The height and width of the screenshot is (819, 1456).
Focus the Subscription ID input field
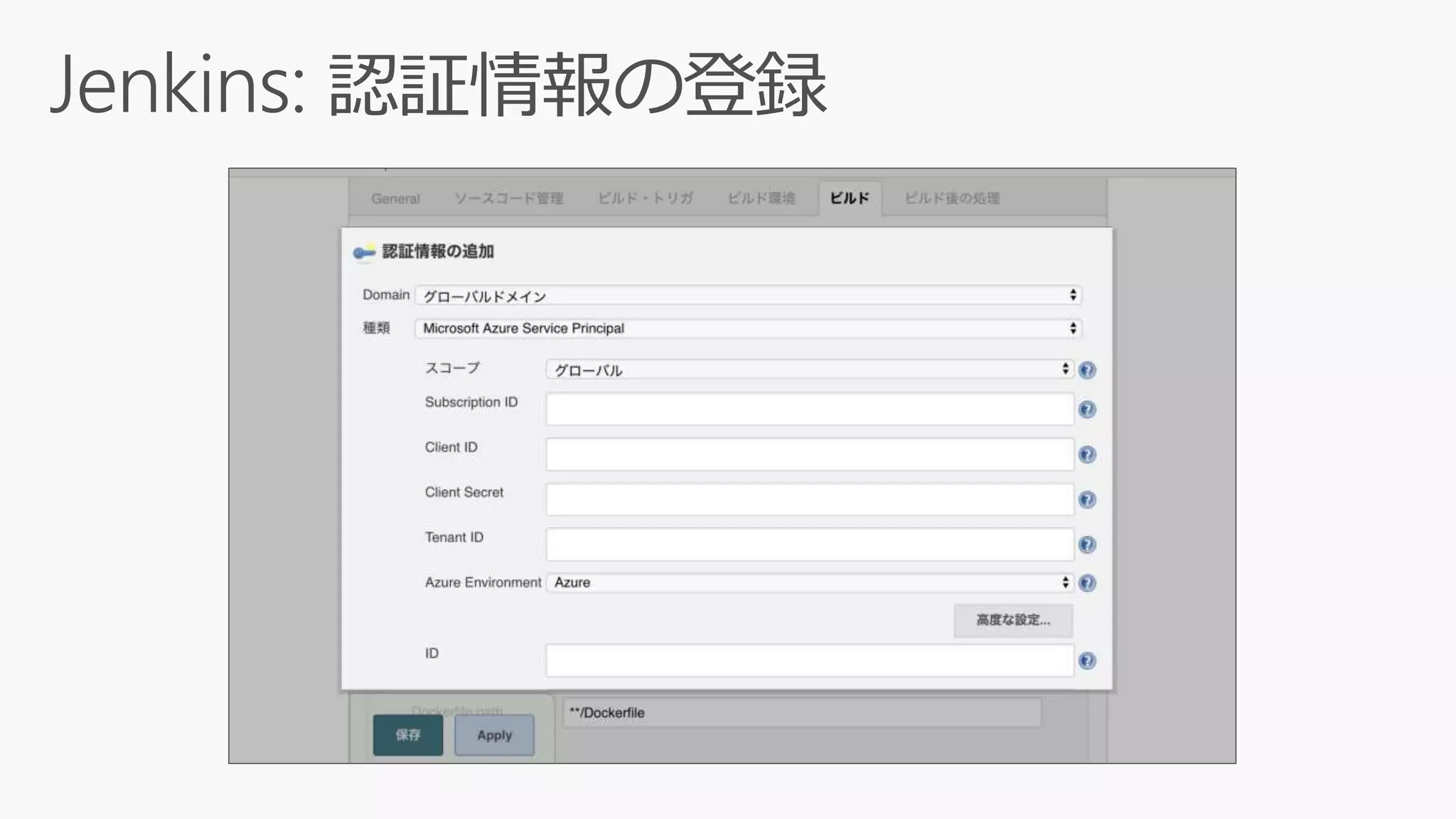click(x=809, y=409)
